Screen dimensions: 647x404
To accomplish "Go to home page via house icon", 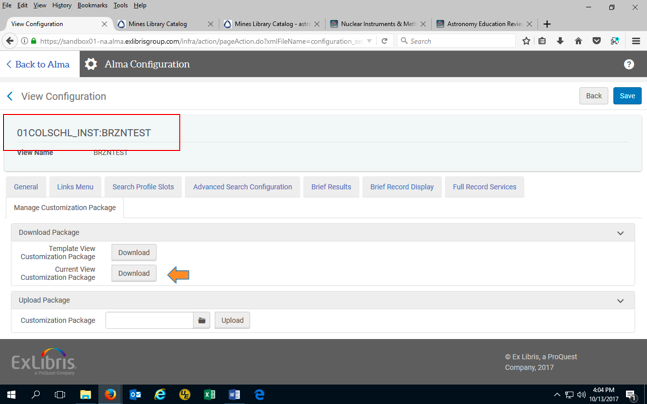I will tap(578, 41).
